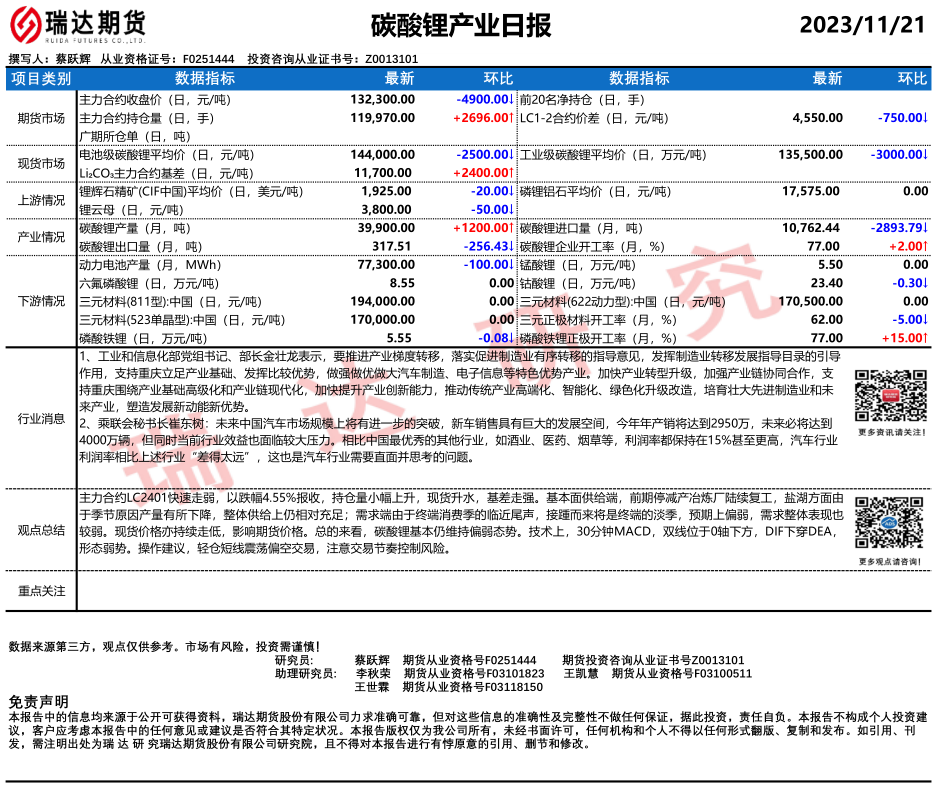Select the 现货市场 row category
Image resolution: width=936 pixels, height=787 pixels.
coord(41,164)
